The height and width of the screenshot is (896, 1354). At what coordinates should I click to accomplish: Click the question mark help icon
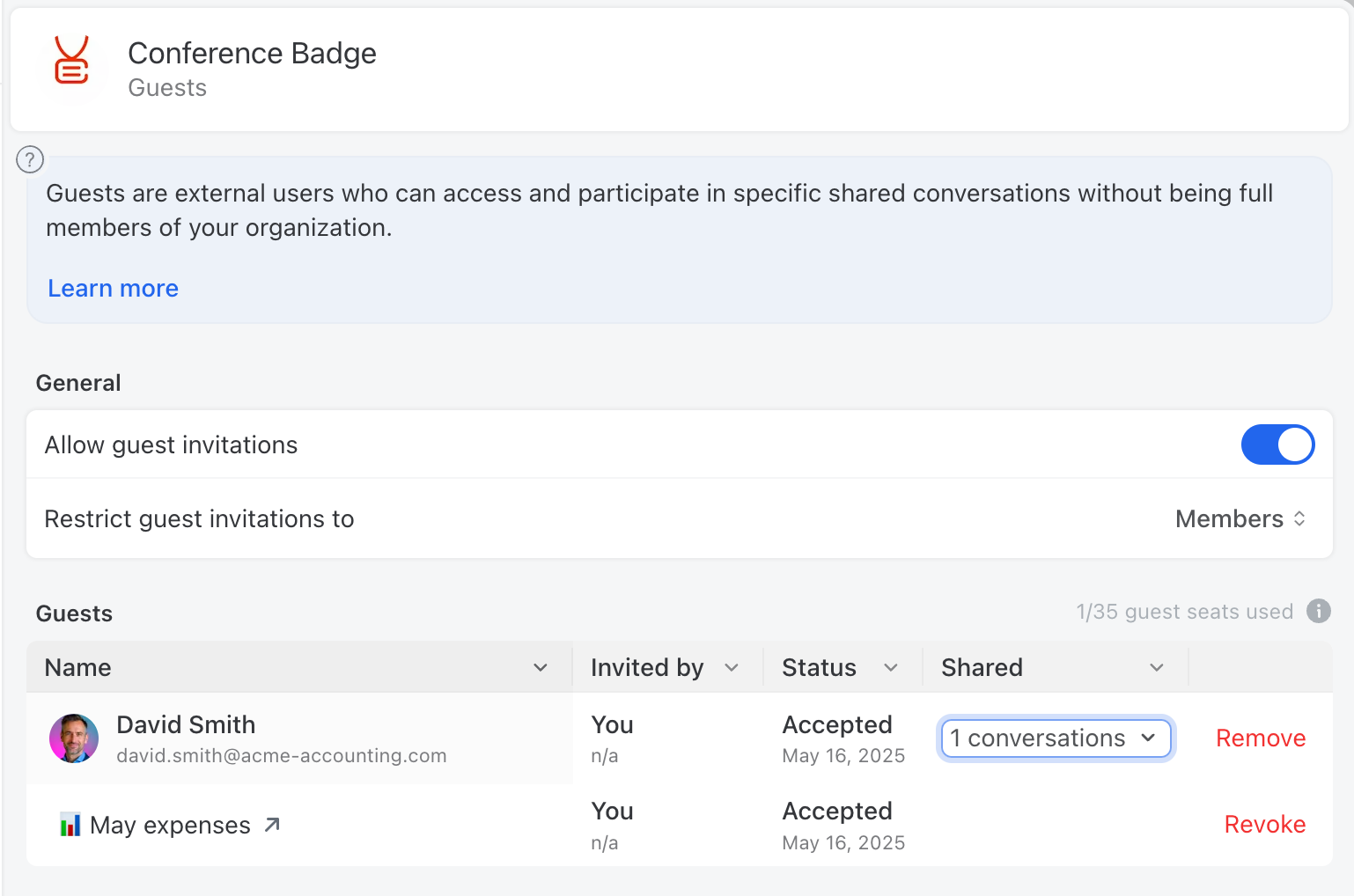point(30,159)
